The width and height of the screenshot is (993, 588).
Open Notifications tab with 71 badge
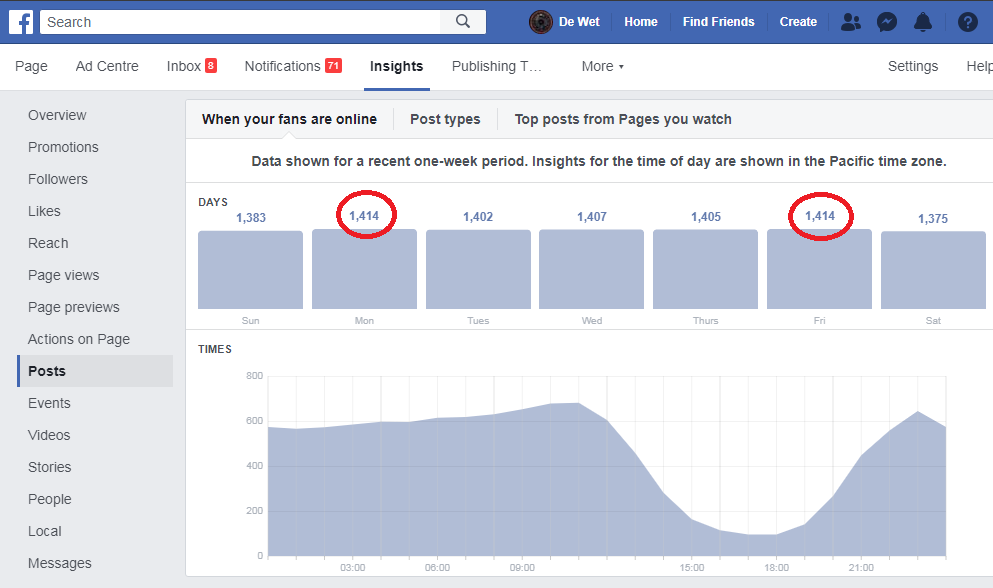[293, 66]
